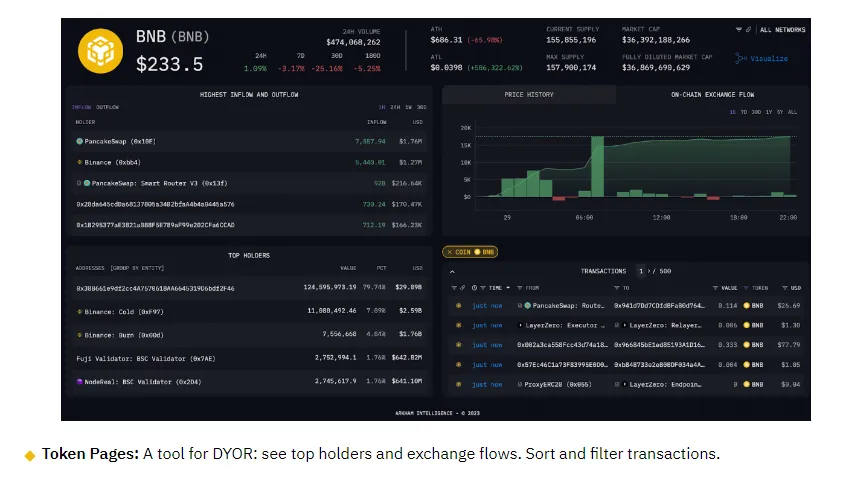Screen dimensions: 852x477
Task: Open PancakeSwap: Route sender in transactions
Action: pyautogui.click(x=568, y=306)
